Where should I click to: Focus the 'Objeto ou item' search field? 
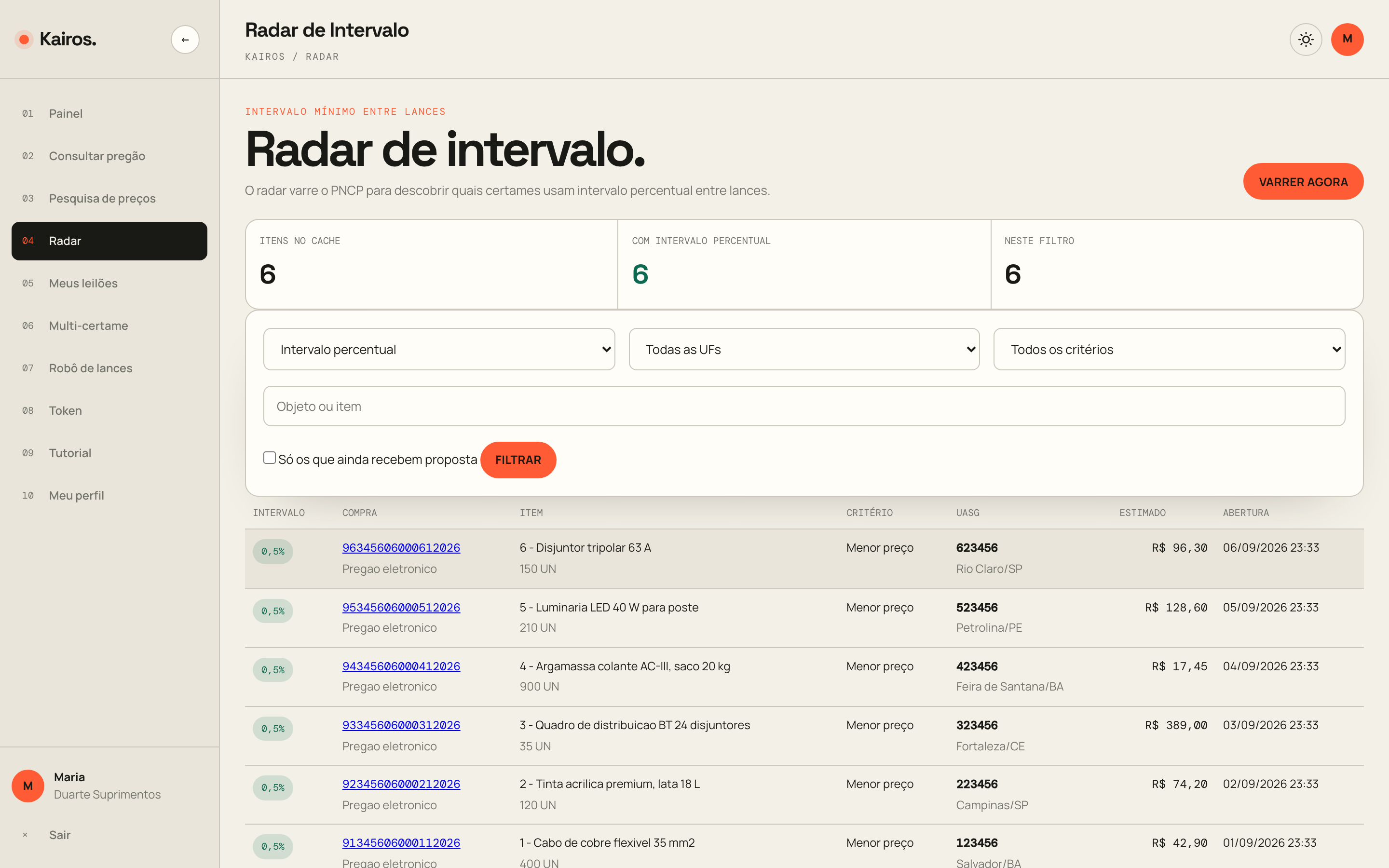804,406
